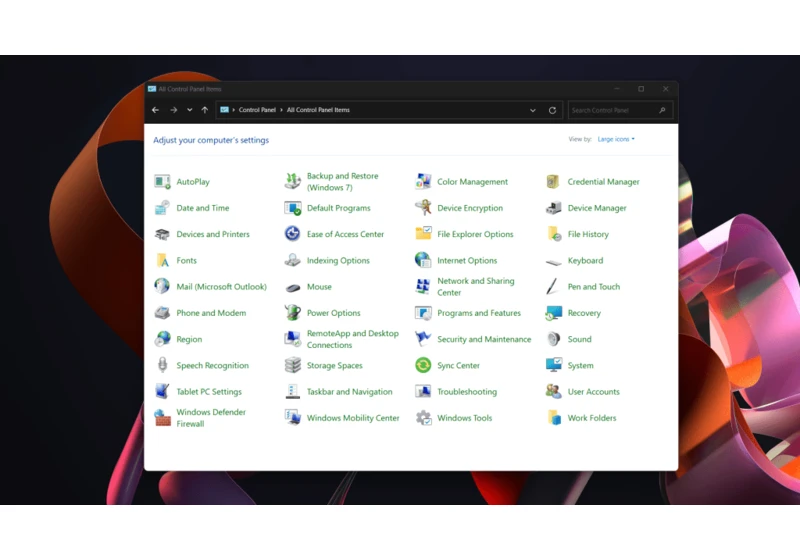Open the AutoPlay icon
This screenshot has height=560, width=800.
coord(162,182)
